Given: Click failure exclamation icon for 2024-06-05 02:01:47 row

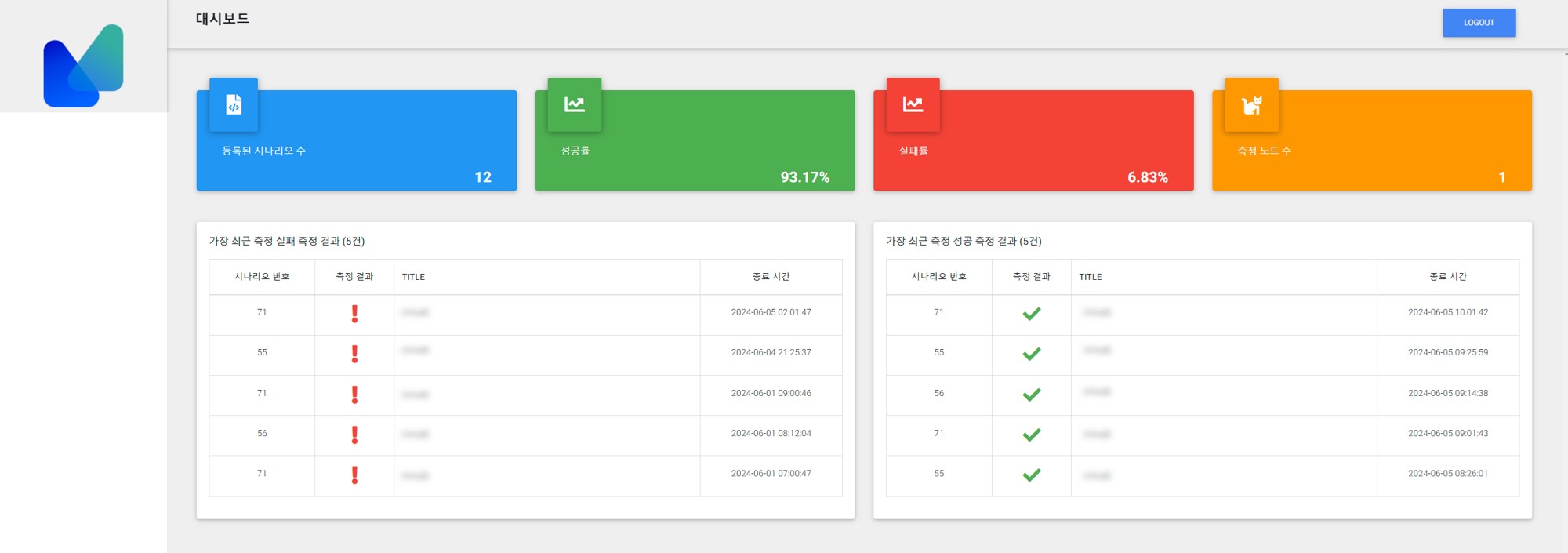Looking at the screenshot, I should click(354, 314).
